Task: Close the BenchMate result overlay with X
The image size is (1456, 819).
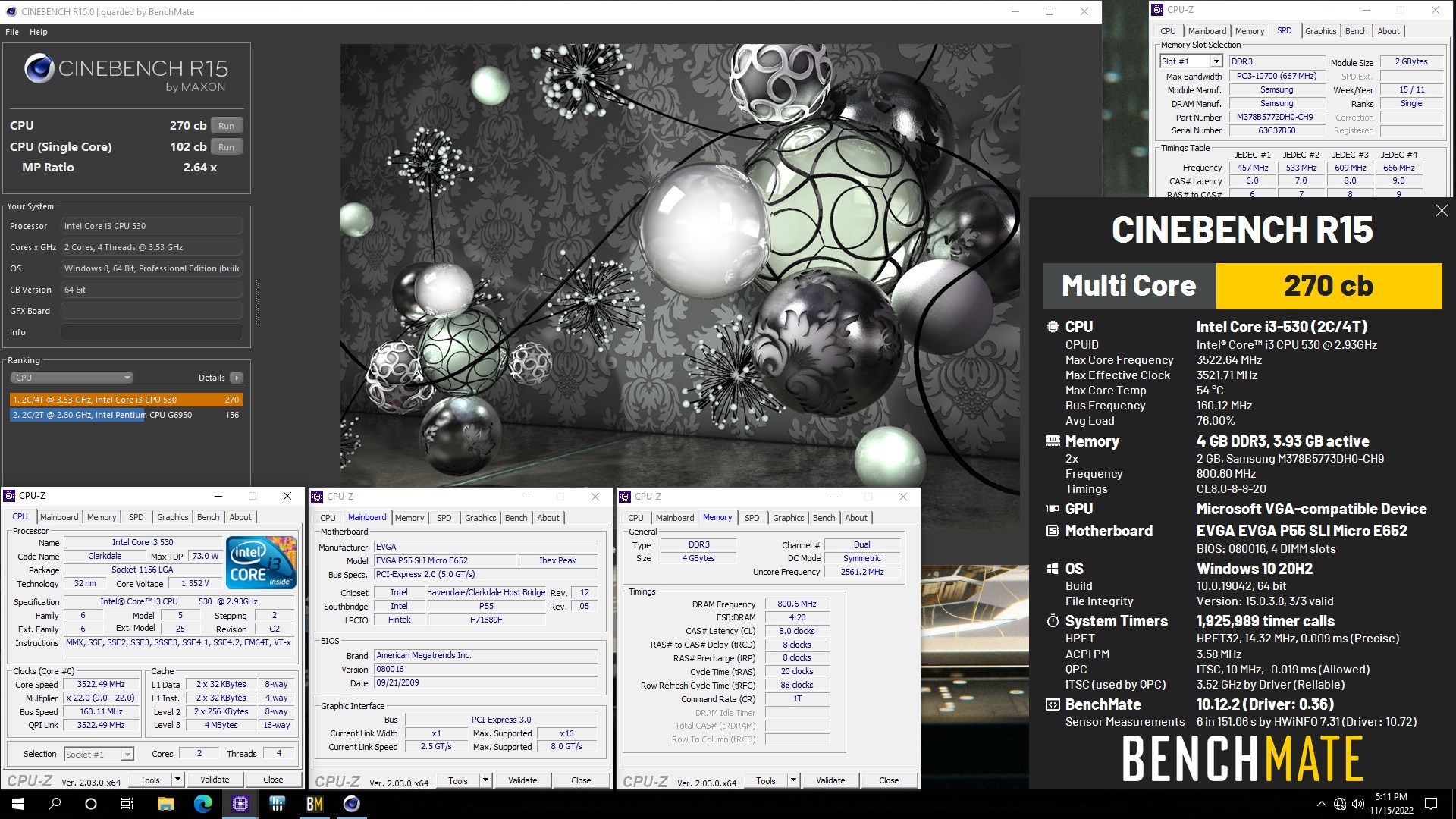Action: pos(1441,211)
